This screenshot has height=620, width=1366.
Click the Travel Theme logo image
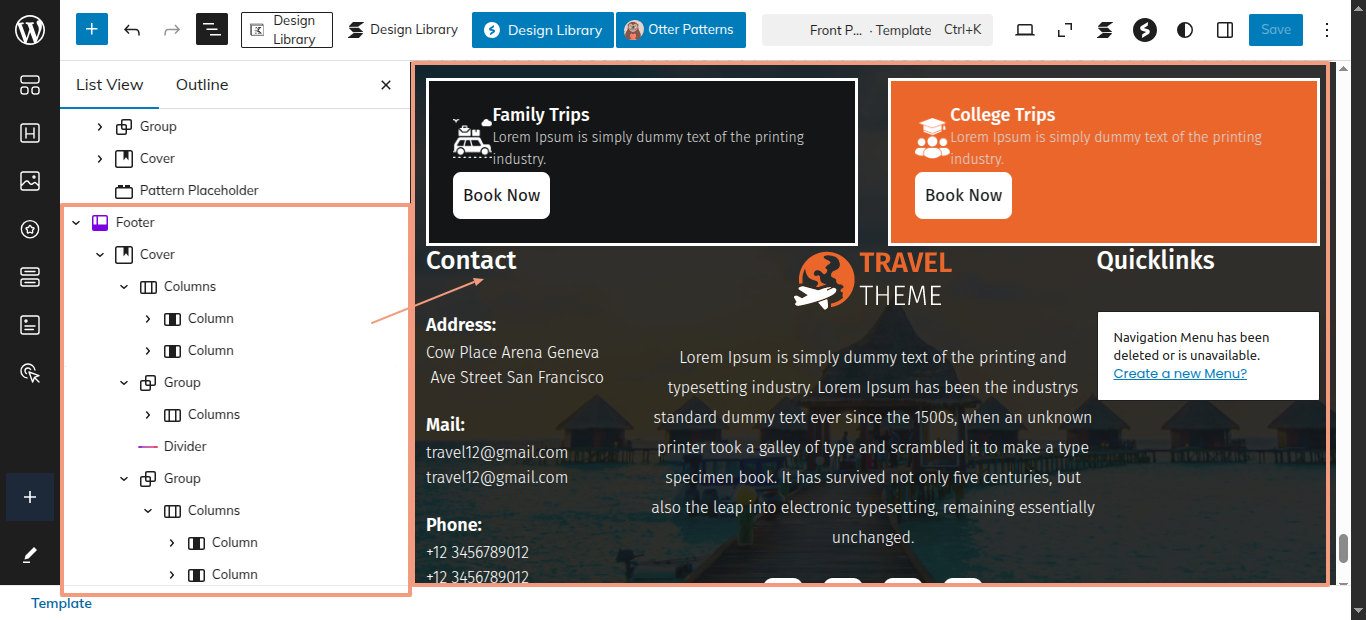pyautogui.click(x=872, y=280)
